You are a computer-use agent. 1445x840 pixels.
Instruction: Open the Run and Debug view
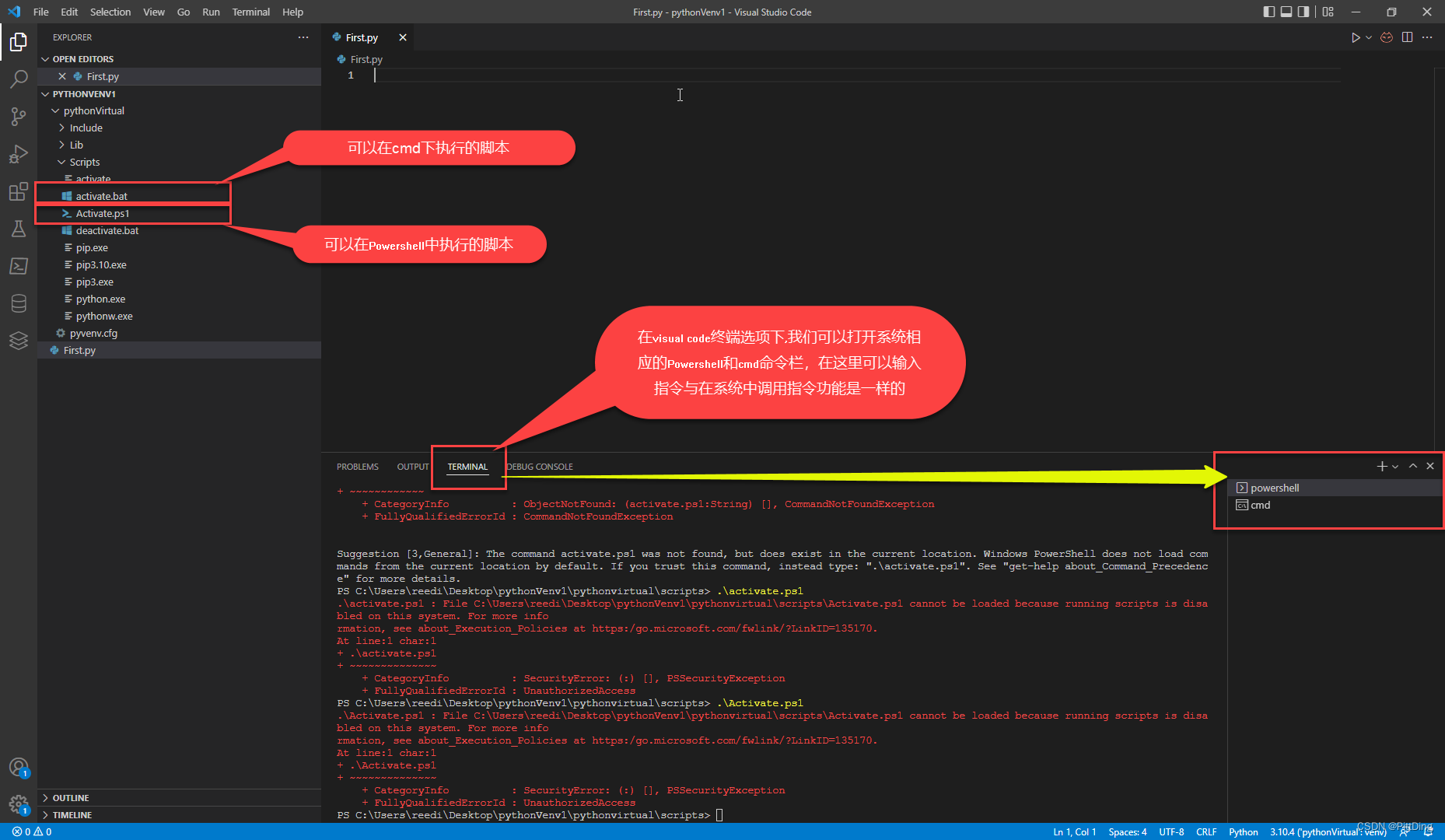pyautogui.click(x=19, y=154)
